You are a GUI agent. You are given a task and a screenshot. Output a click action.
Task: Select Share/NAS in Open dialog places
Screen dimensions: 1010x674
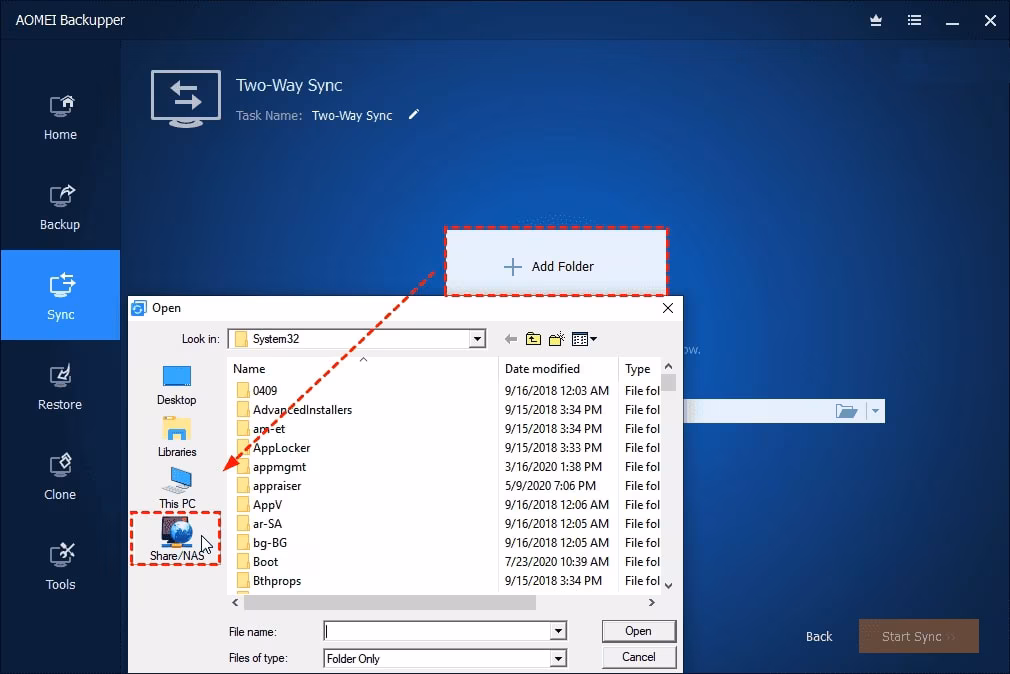click(176, 539)
